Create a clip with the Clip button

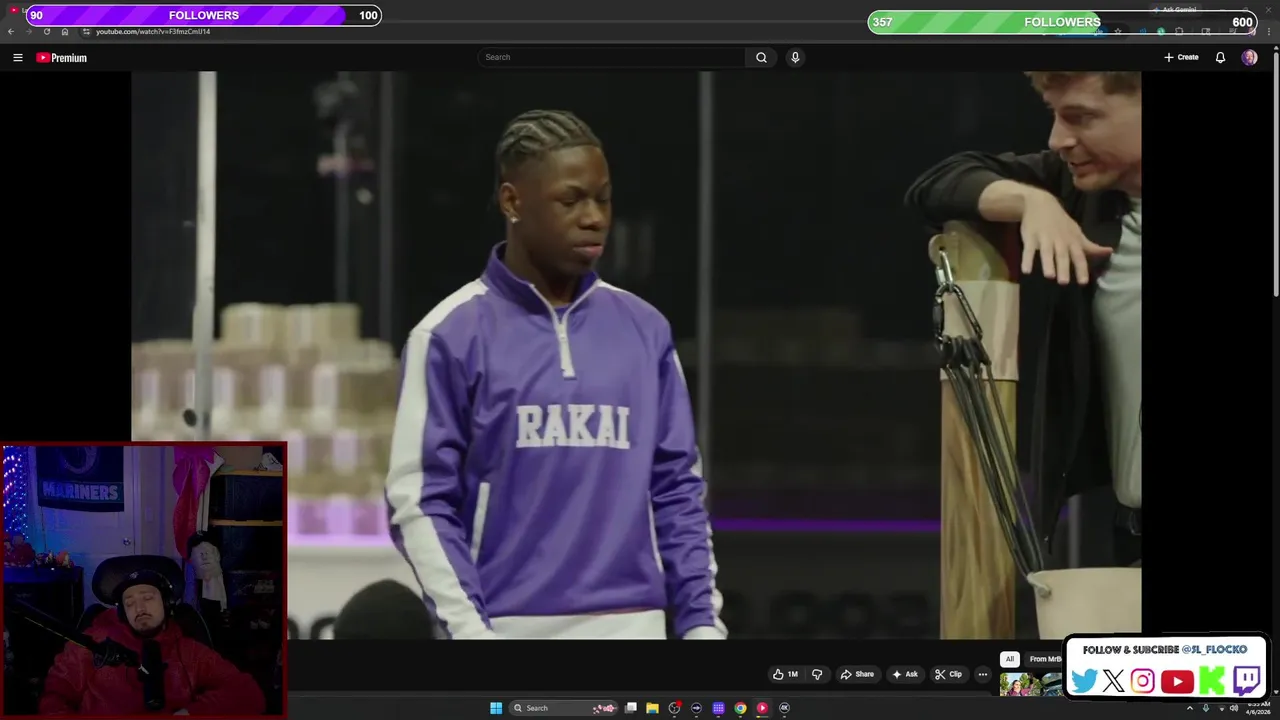pos(948,674)
